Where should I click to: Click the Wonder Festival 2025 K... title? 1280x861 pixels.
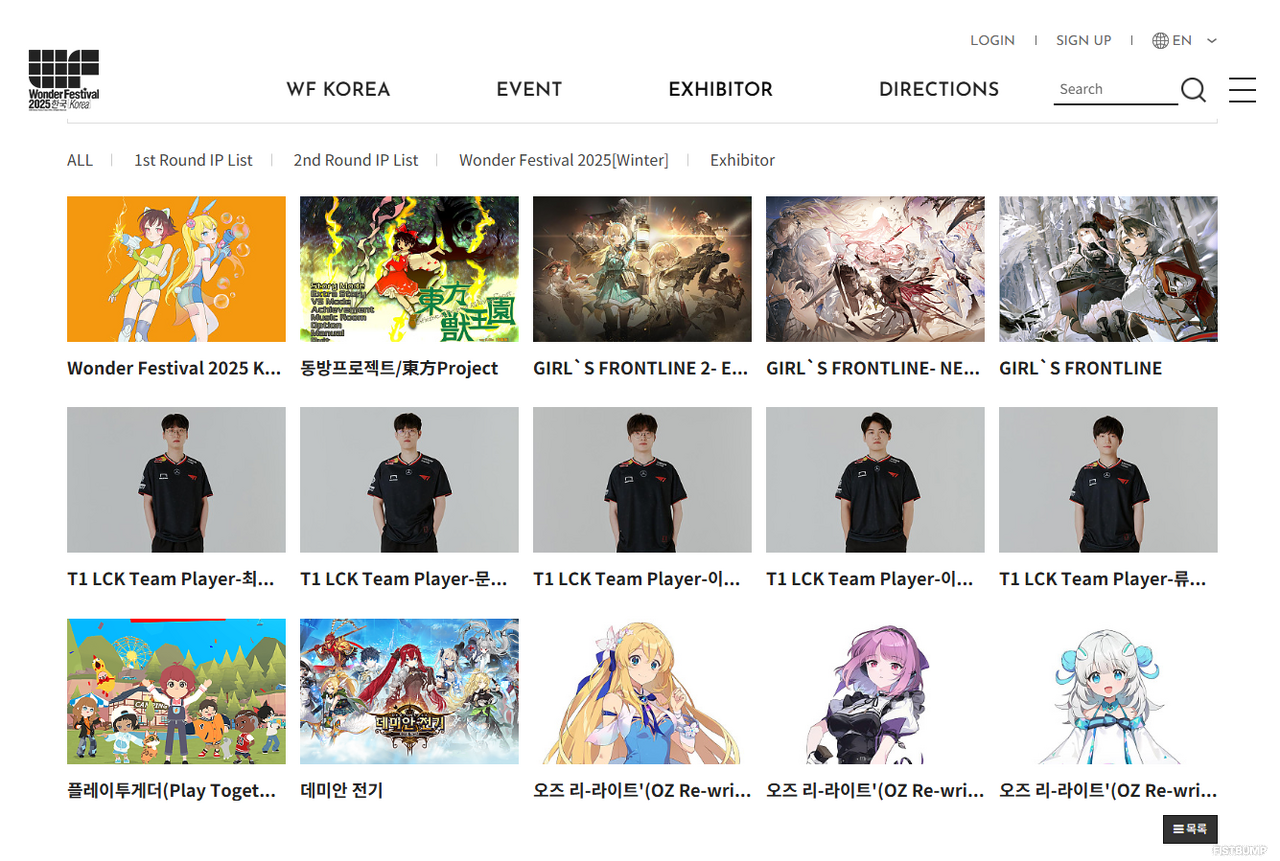point(174,368)
